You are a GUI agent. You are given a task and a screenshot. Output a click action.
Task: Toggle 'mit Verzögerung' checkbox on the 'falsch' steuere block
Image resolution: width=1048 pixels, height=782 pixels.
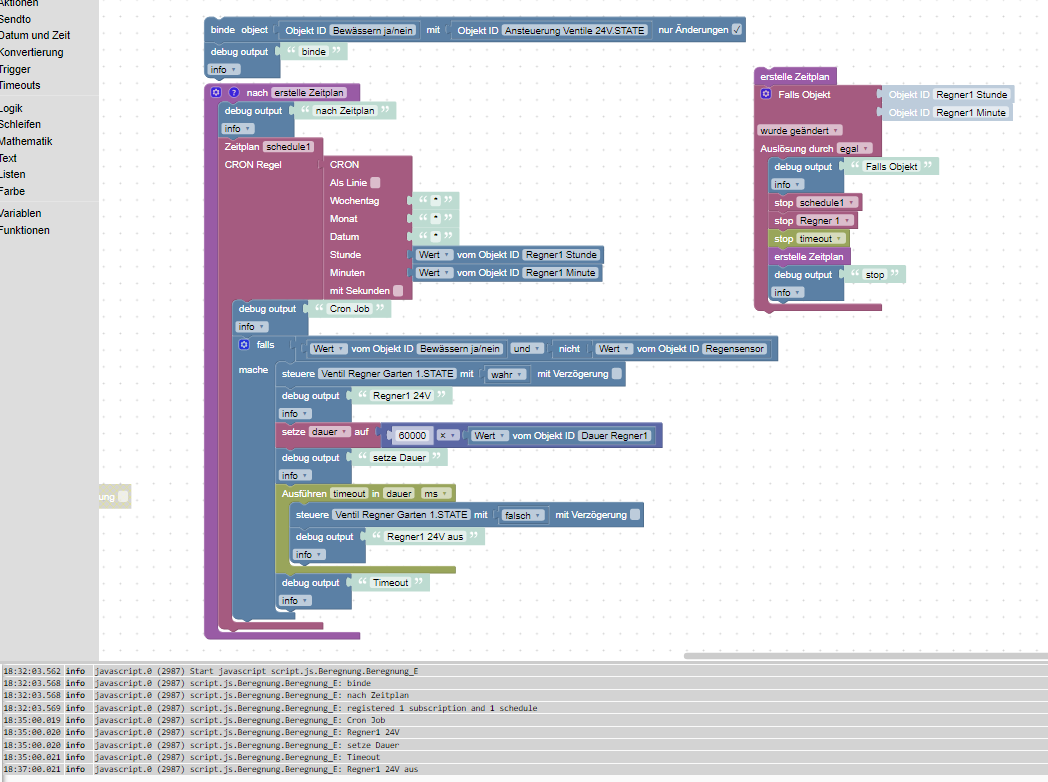tap(635, 515)
